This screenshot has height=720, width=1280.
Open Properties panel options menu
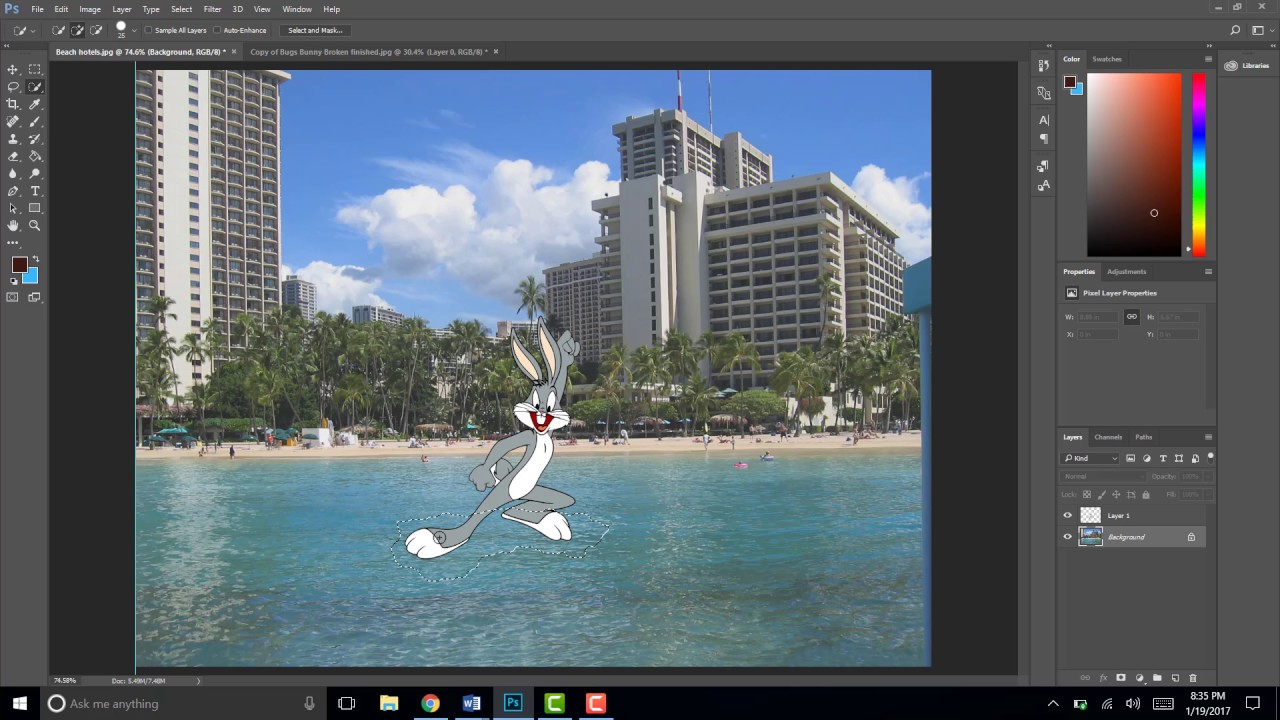(x=1208, y=271)
